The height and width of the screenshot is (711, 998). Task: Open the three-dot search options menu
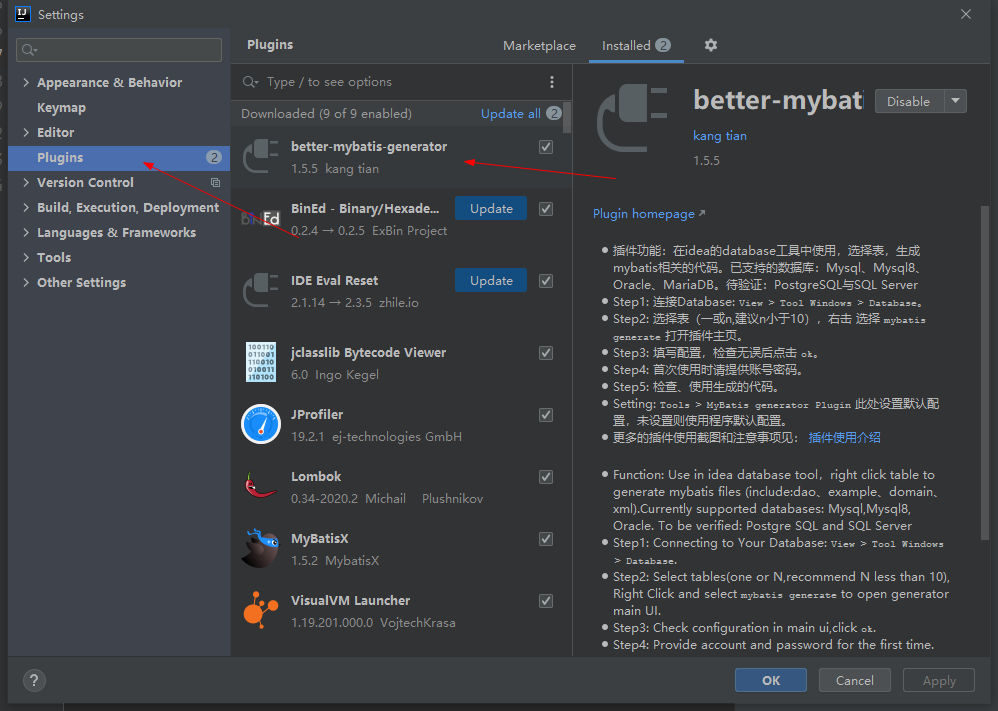[x=551, y=82]
